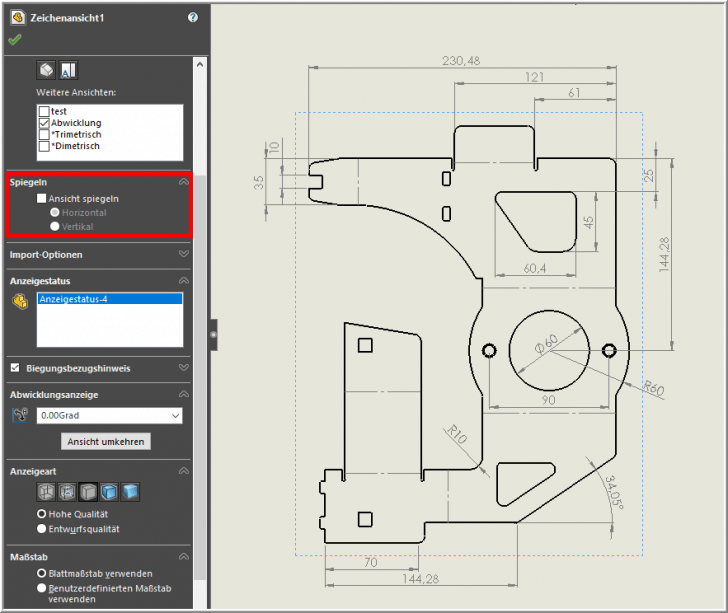Screen dimensions: 728x613
Task: Click the panel collapse handle
Action: click(x=213, y=334)
